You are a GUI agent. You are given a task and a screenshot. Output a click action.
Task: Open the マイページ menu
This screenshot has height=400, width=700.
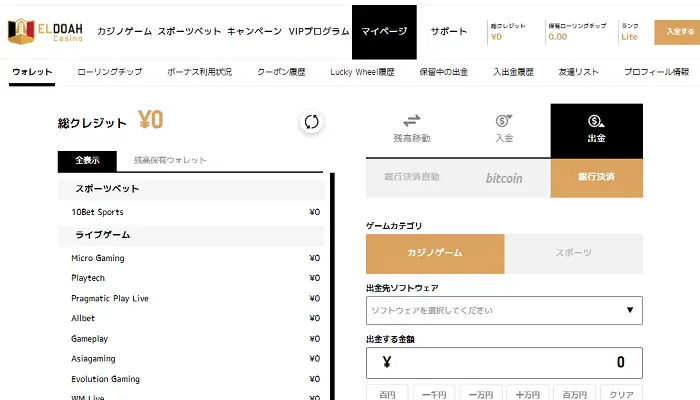(384, 31)
